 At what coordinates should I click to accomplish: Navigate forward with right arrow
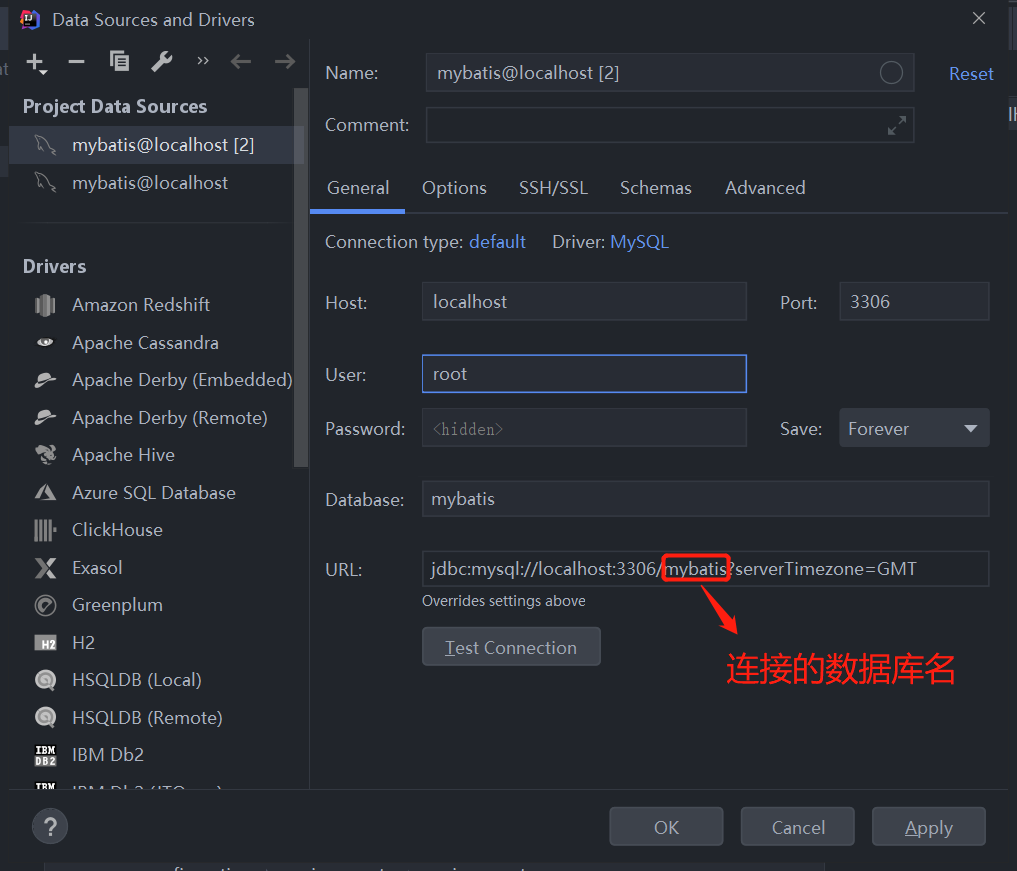coord(285,62)
